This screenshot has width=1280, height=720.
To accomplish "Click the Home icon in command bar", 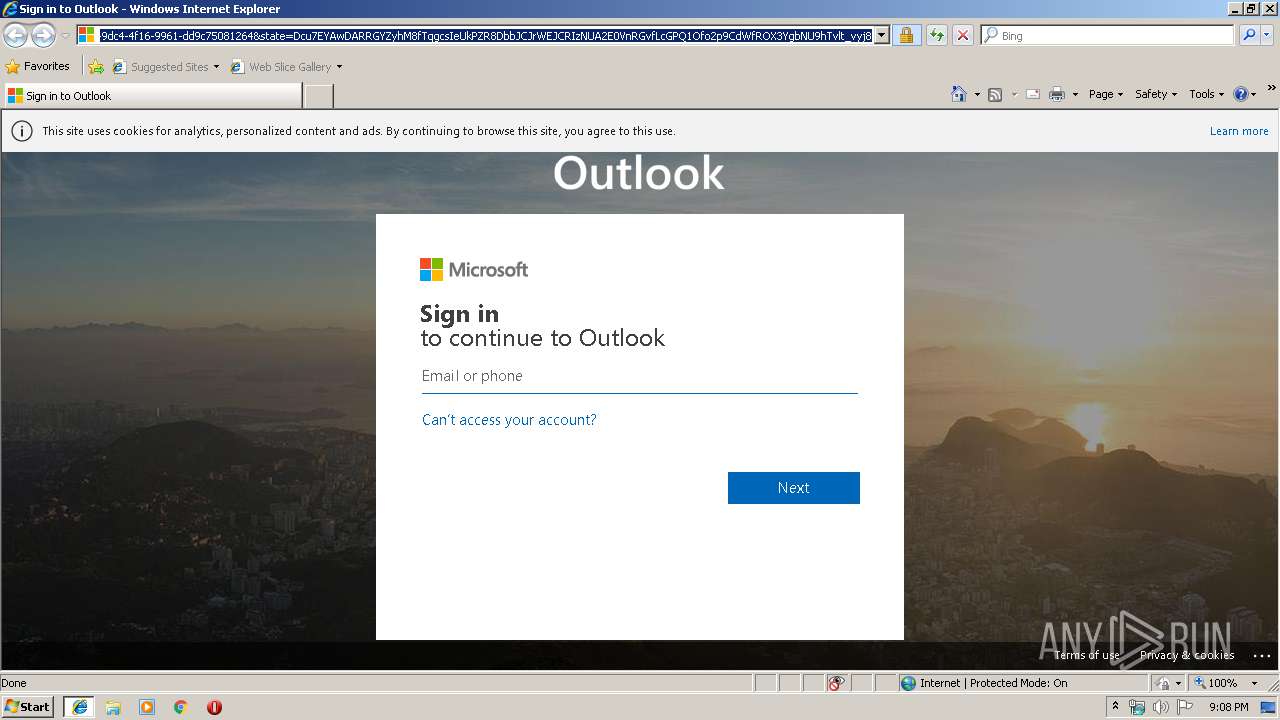I will pyautogui.click(x=958, y=94).
